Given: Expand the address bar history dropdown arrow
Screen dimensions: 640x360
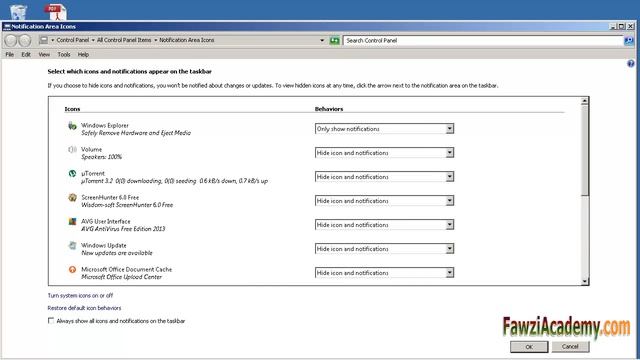Looking at the screenshot, I should coord(322,40).
